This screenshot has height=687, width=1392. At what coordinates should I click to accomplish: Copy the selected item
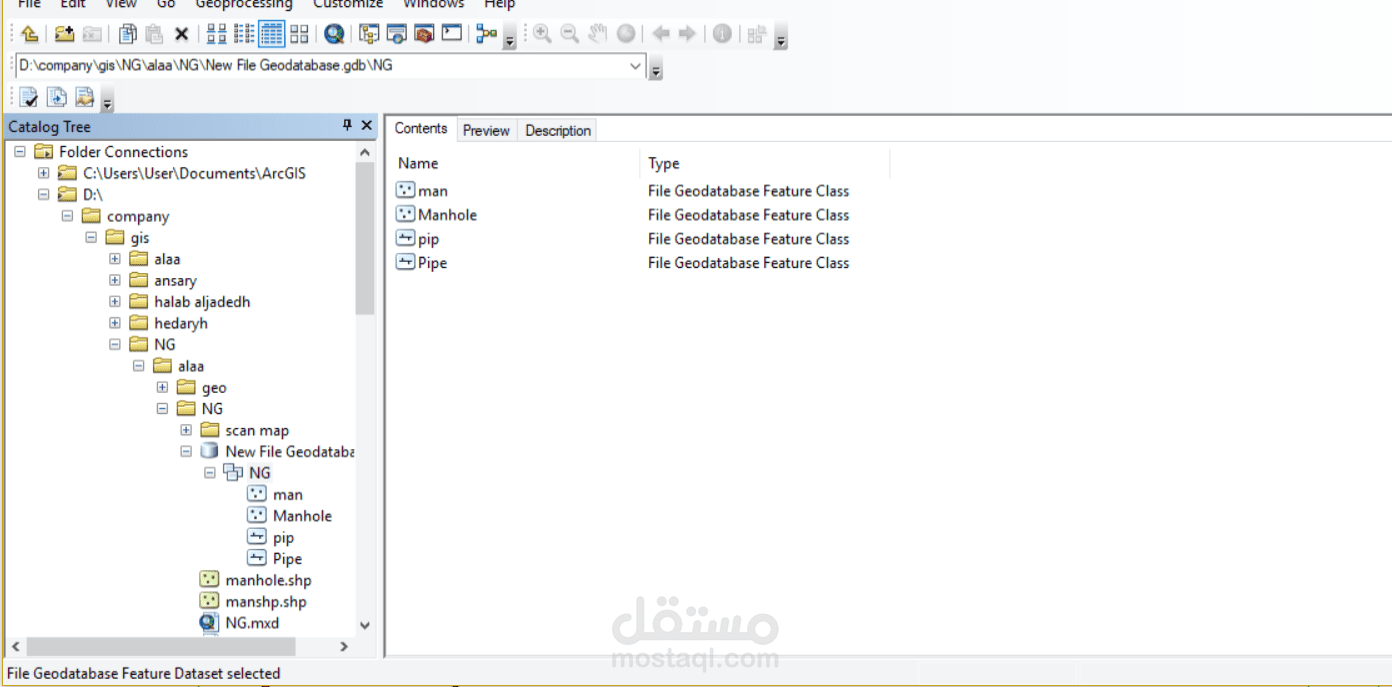coord(127,34)
